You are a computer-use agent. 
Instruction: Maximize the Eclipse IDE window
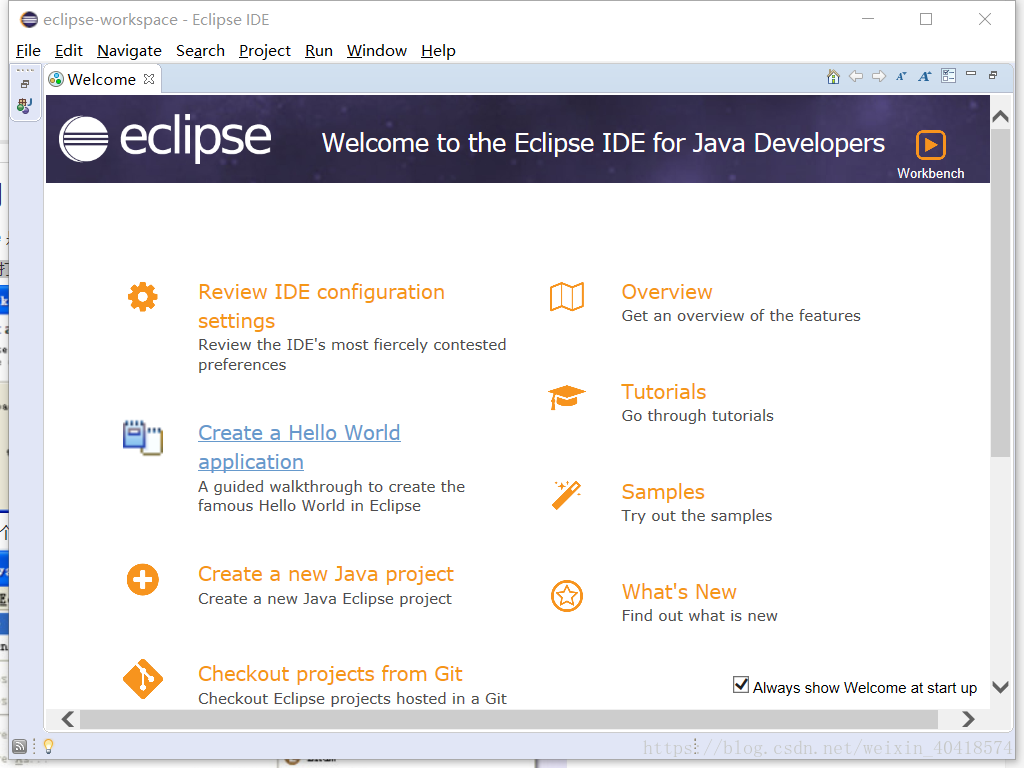pyautogui.click(x=926, y=20)
